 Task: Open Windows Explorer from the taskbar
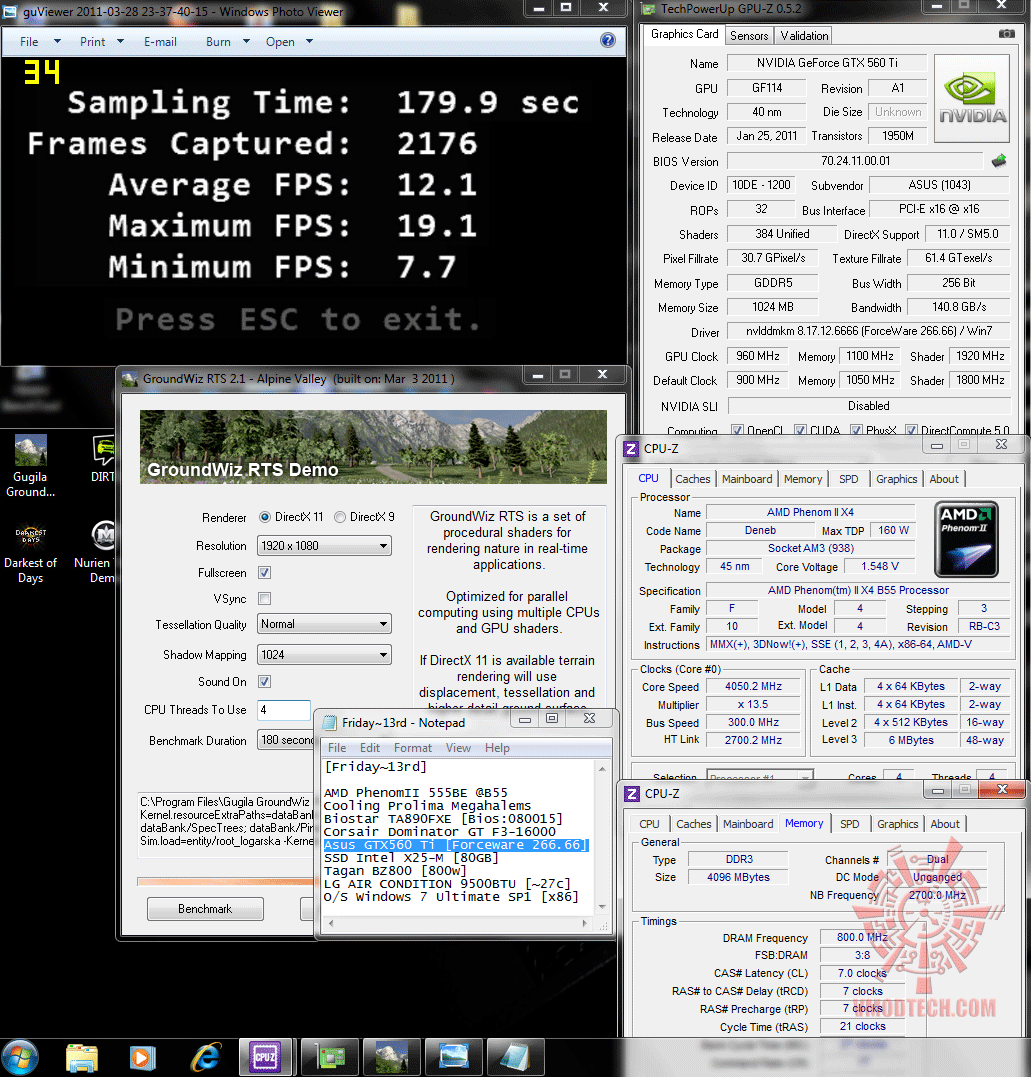[x=82, y=1058]
